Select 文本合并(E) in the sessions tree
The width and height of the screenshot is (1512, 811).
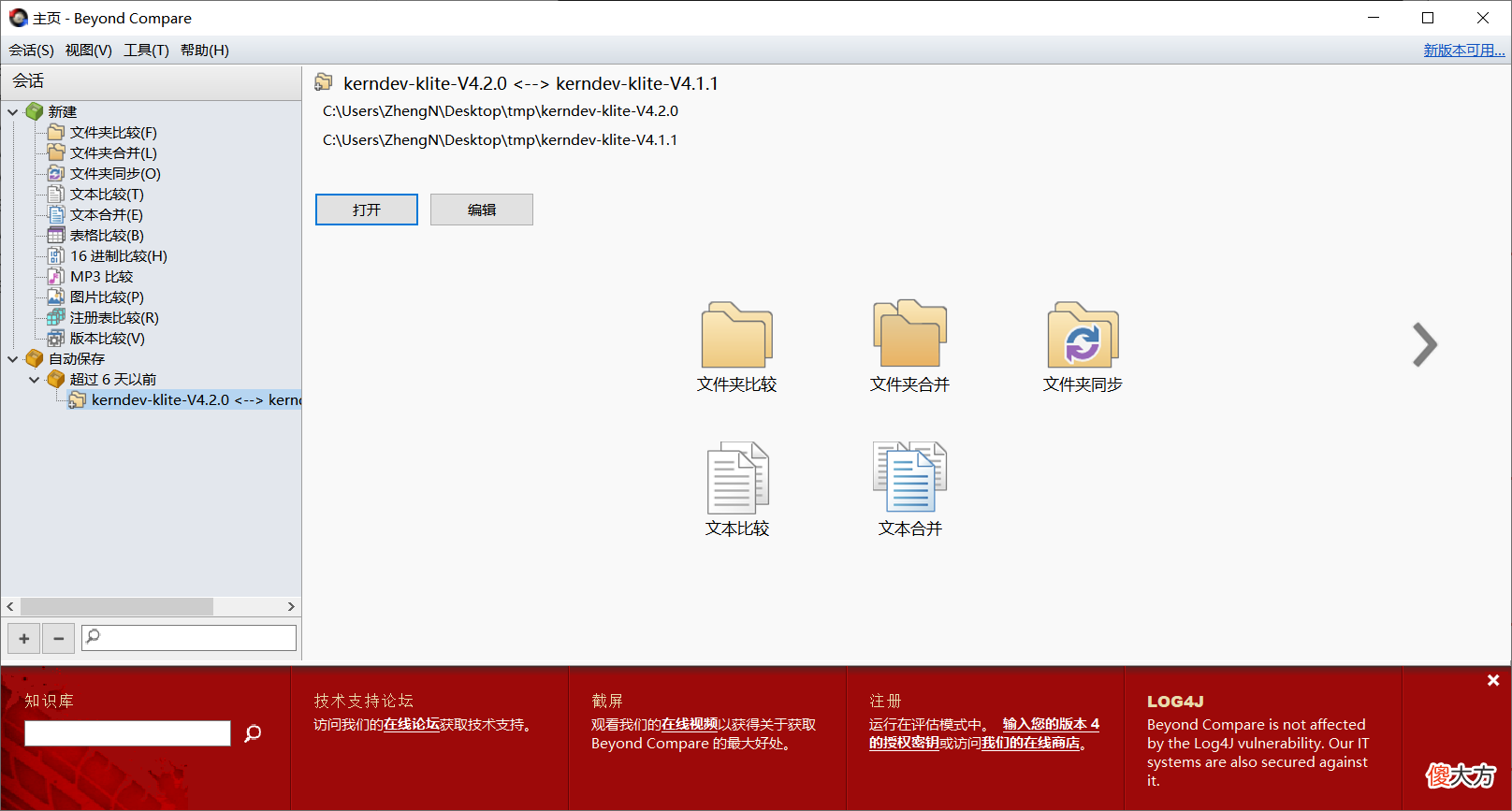point(107,215)
